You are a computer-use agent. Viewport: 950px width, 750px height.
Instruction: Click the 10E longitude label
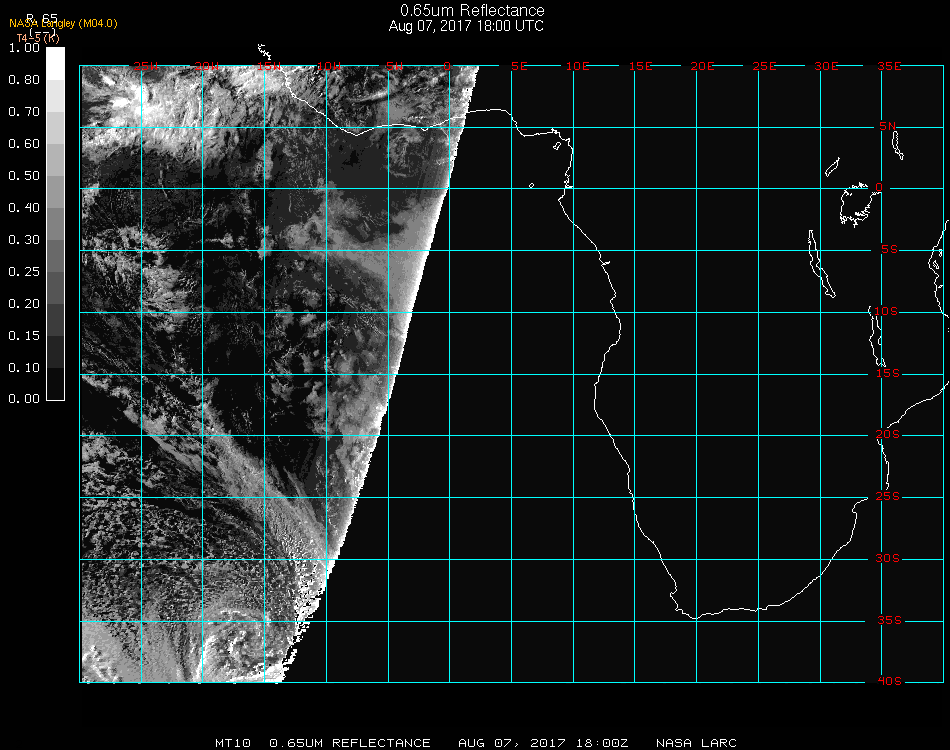(x=578, y=66)
